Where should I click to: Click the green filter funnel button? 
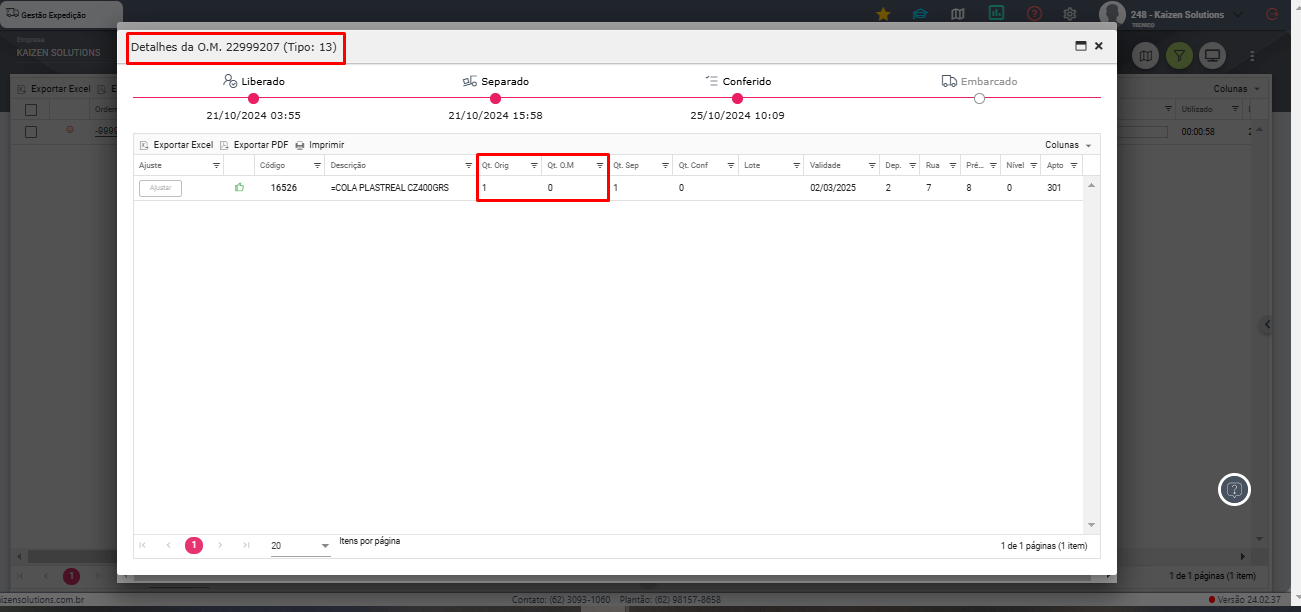click(x=1178, y=56)
